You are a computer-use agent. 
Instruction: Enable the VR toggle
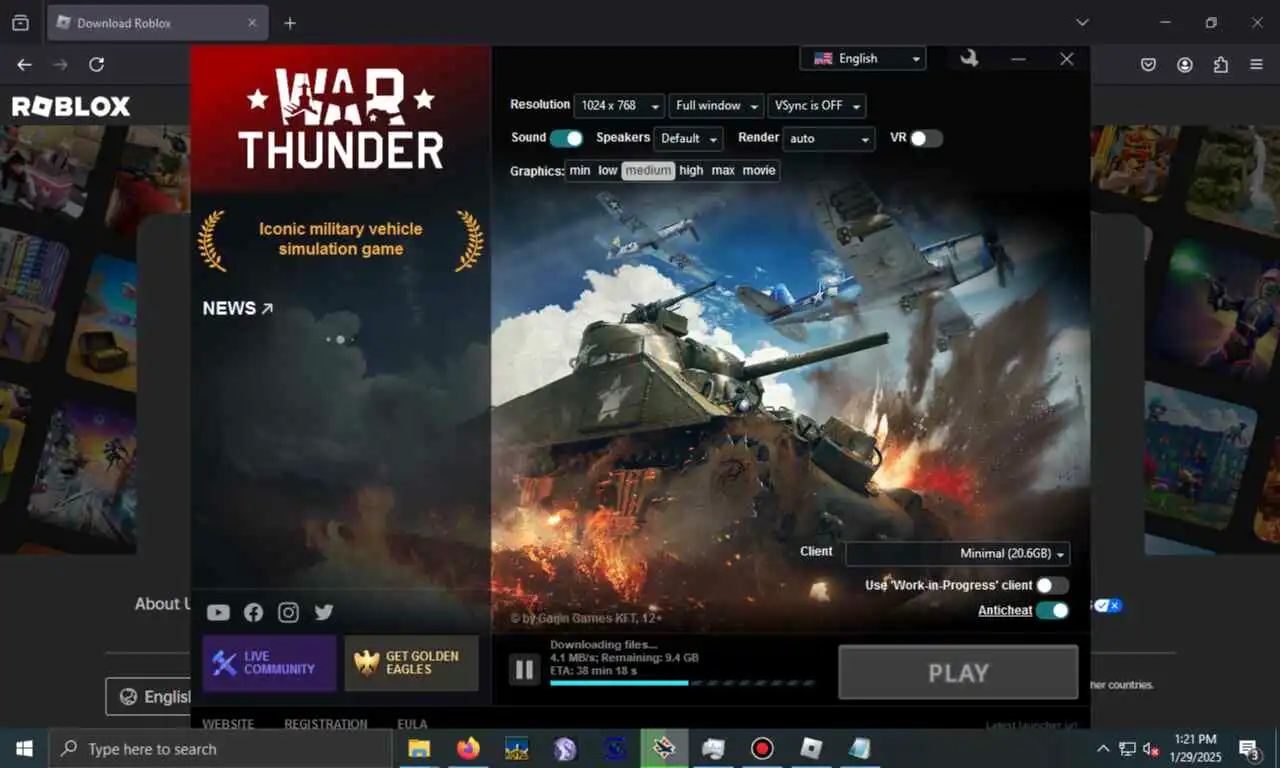(926, 138)
